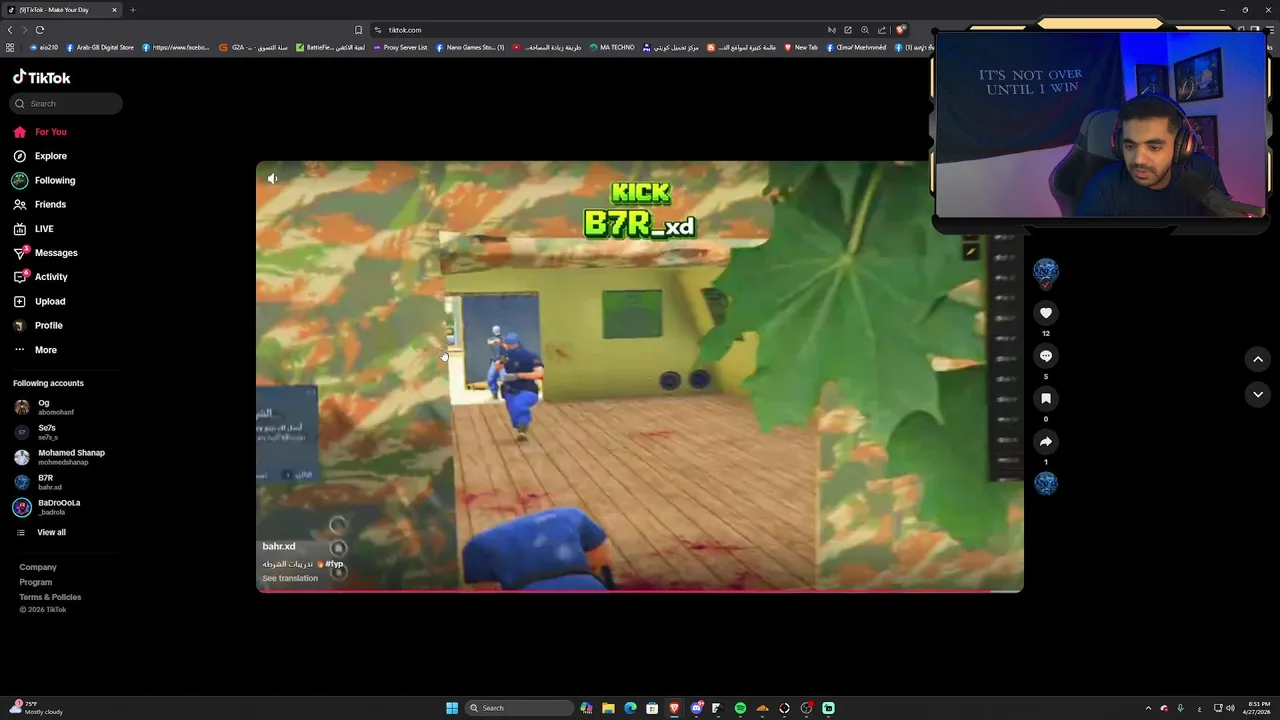Image resolution: width=1280 pixels, height=720 pixels.
Task: Open the Company footer link
Action: pos(38,567)
